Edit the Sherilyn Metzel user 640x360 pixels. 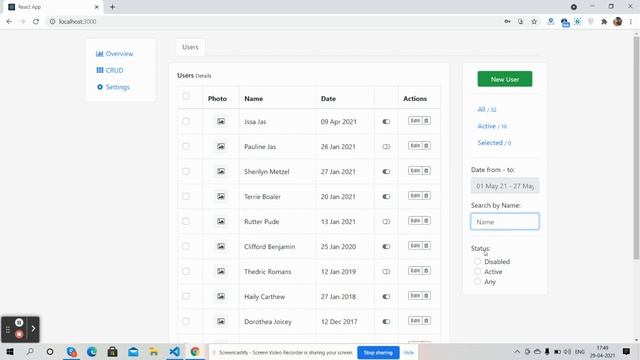[x=415, y=171]
